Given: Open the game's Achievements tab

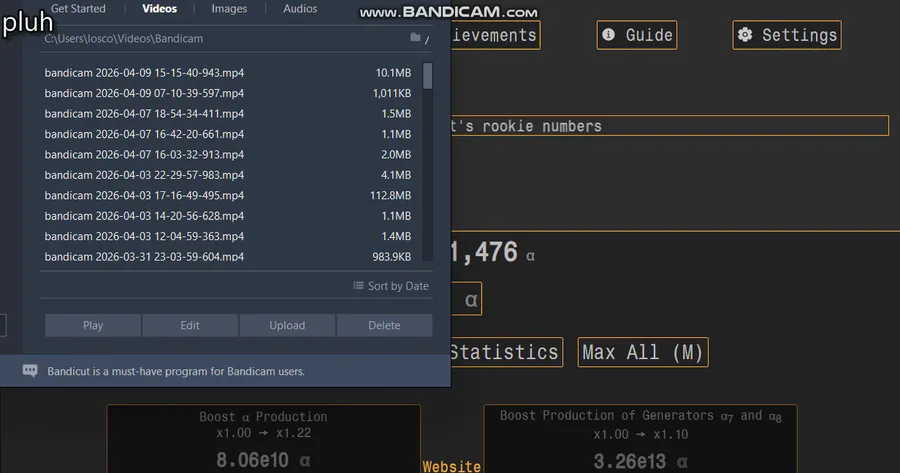Looking at the screenshot, I should point(495,35).
